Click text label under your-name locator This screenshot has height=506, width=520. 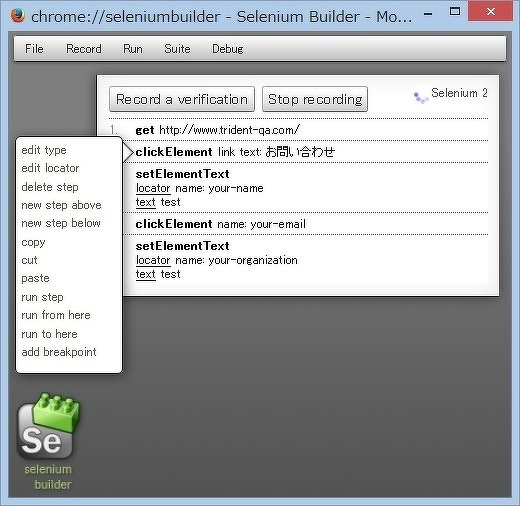tap(146, 202)
